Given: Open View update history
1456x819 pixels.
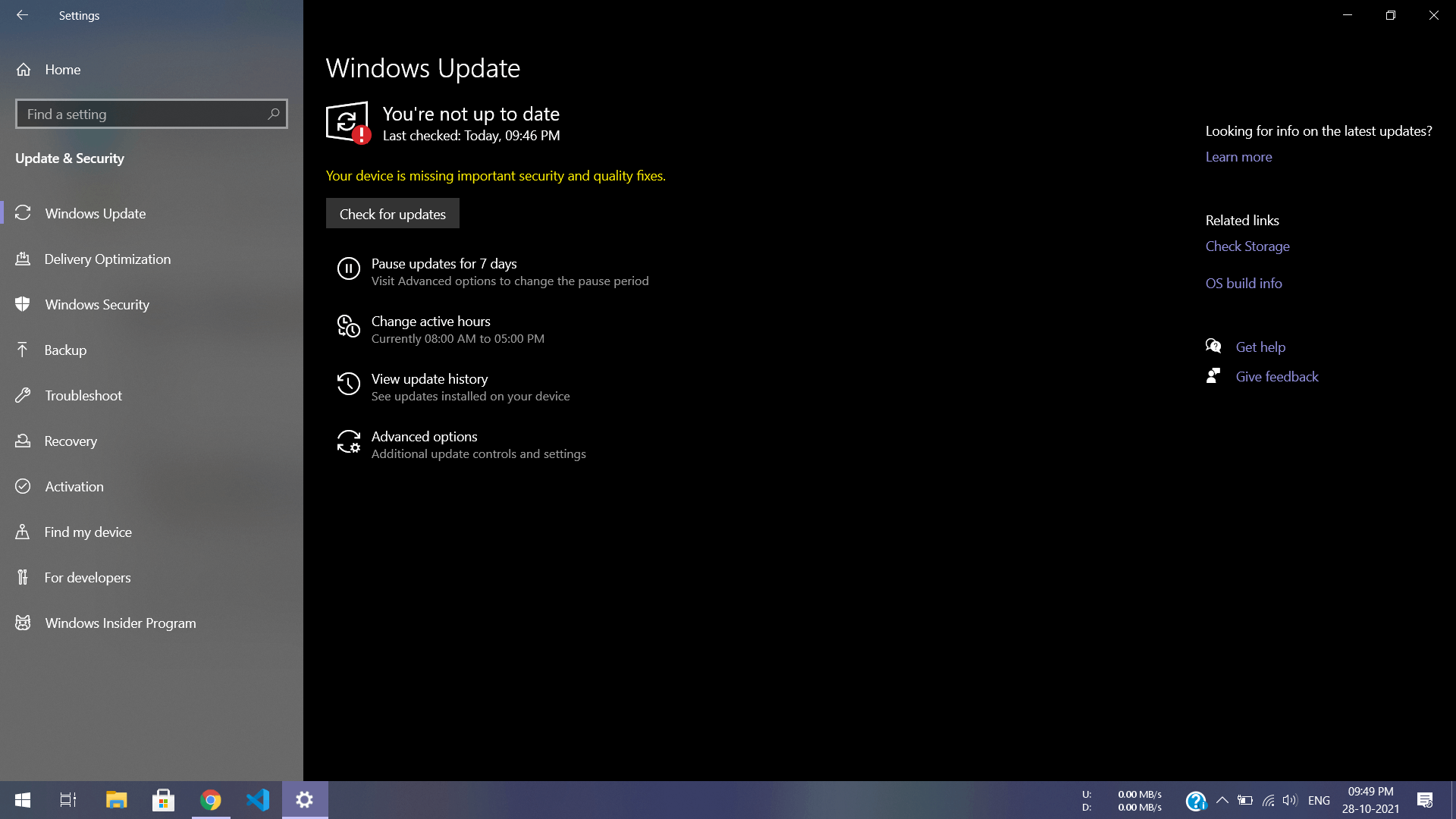Looking at the screenshot, I should 453,387.
